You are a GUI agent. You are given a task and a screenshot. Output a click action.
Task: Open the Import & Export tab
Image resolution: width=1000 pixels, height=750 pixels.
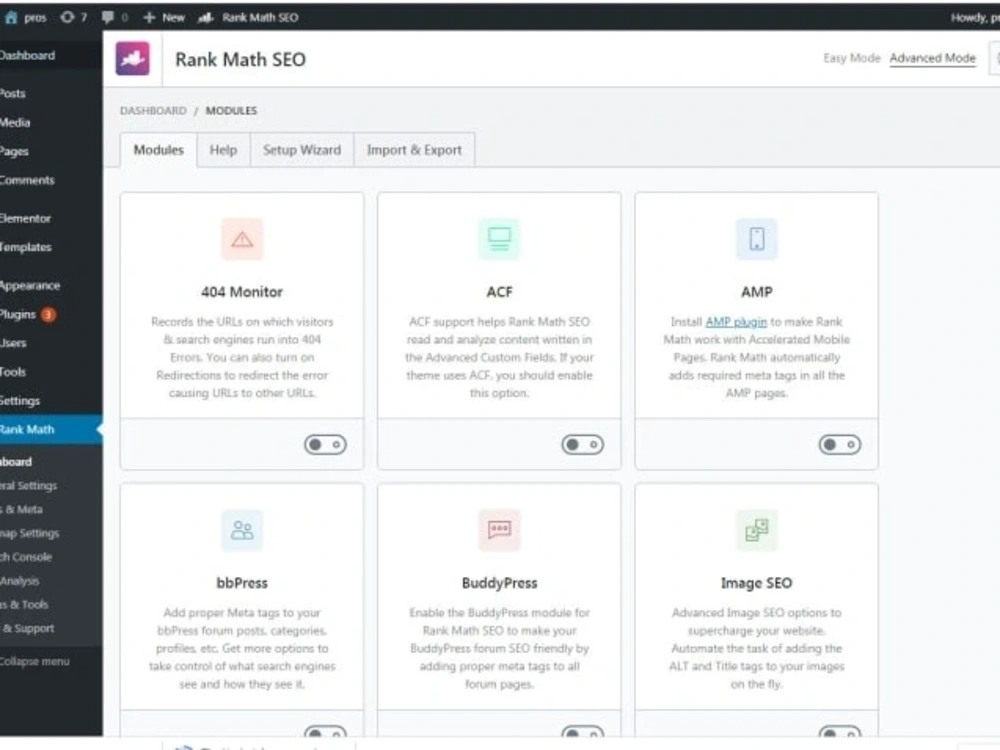414,150
